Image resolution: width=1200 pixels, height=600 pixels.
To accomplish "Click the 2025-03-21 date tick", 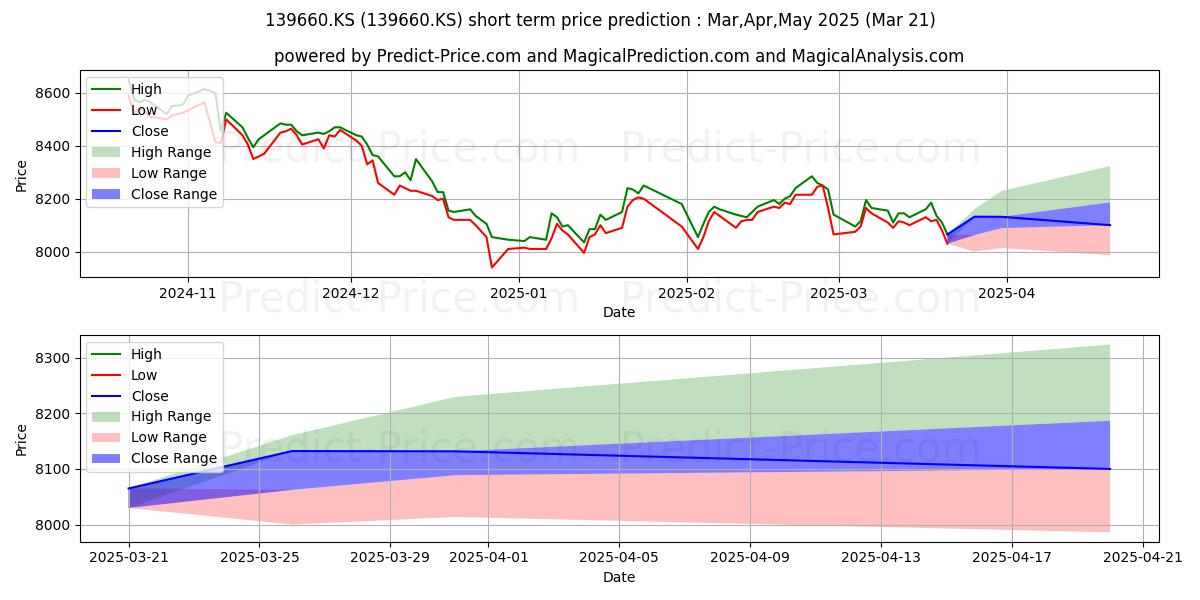I will (x=128, y=558).
